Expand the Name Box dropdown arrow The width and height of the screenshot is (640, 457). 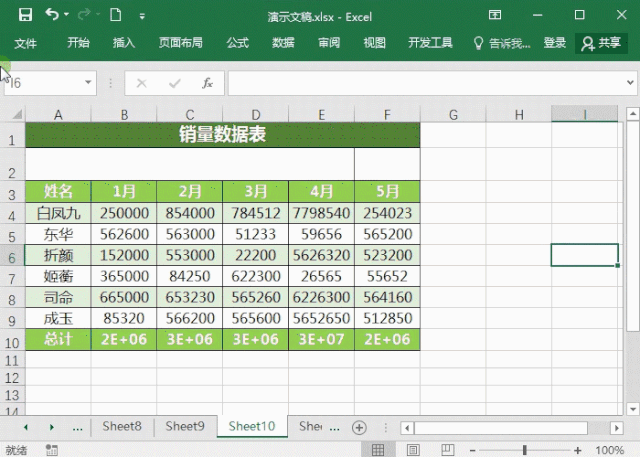(88, 83)
